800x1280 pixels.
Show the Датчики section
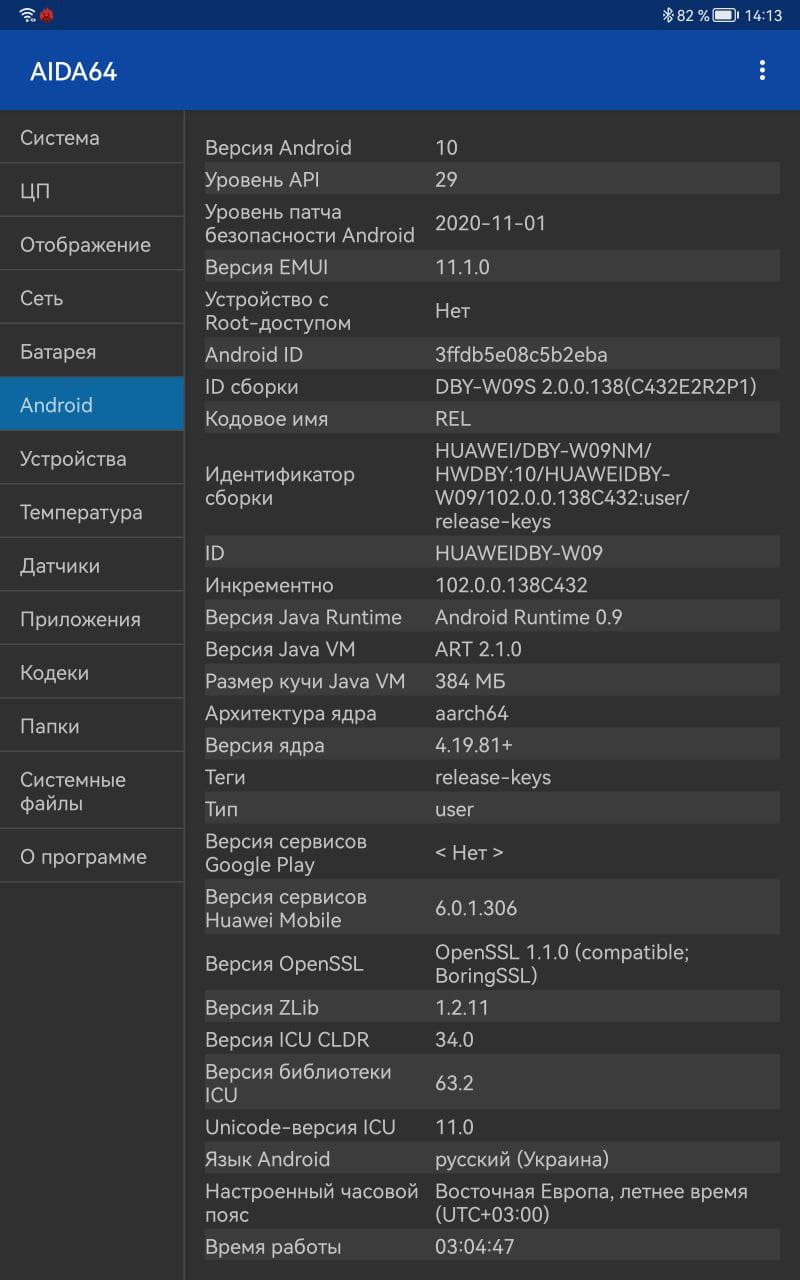tap(92, 566)
